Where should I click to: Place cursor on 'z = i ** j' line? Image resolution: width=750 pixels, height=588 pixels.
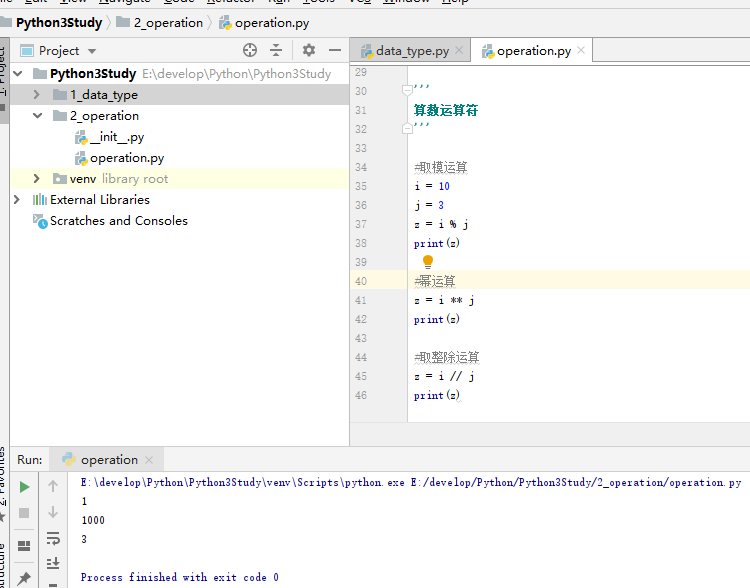pyautogui.click(x=444, y=300)
